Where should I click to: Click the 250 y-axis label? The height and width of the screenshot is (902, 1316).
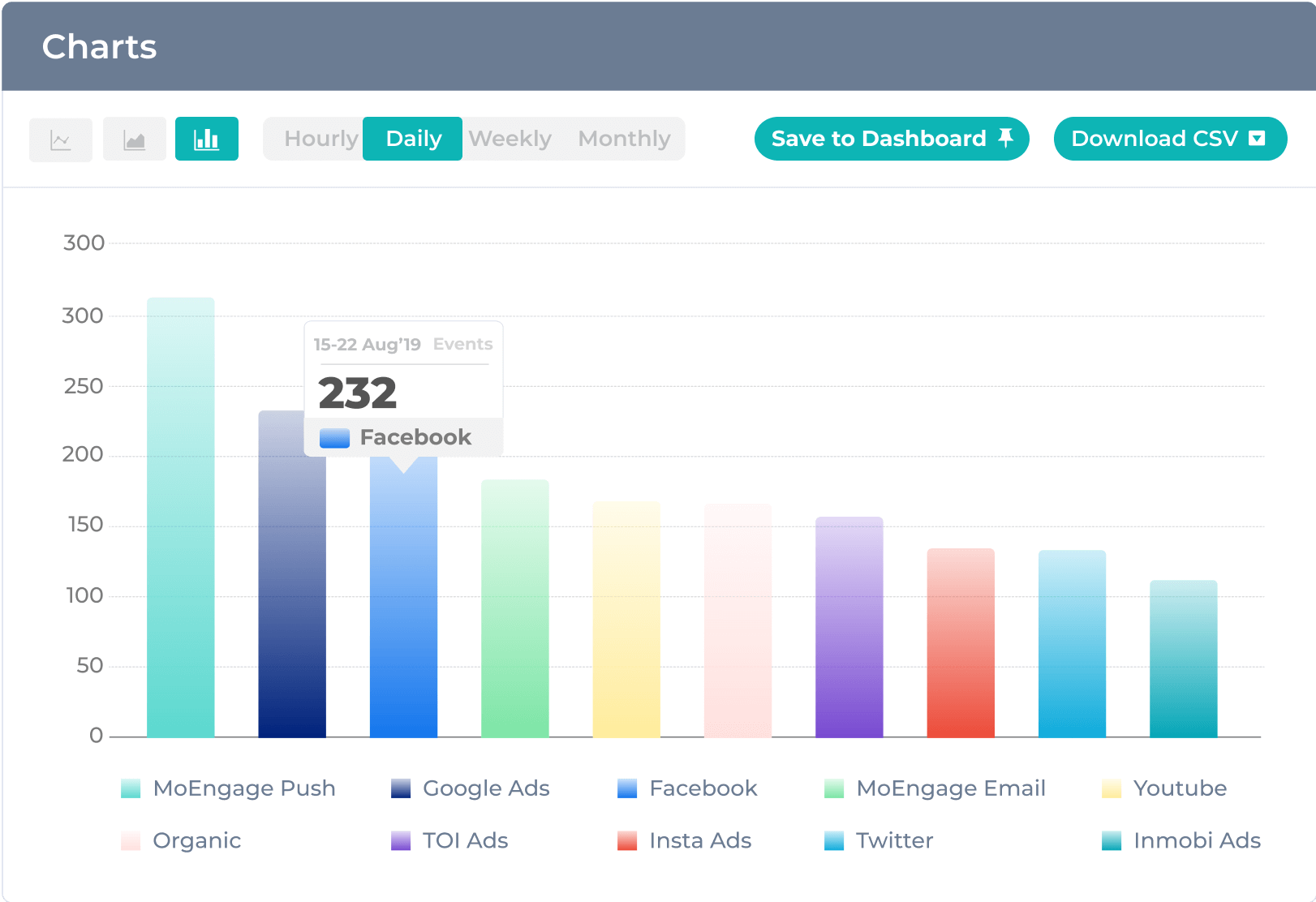(x=84, y=386)
